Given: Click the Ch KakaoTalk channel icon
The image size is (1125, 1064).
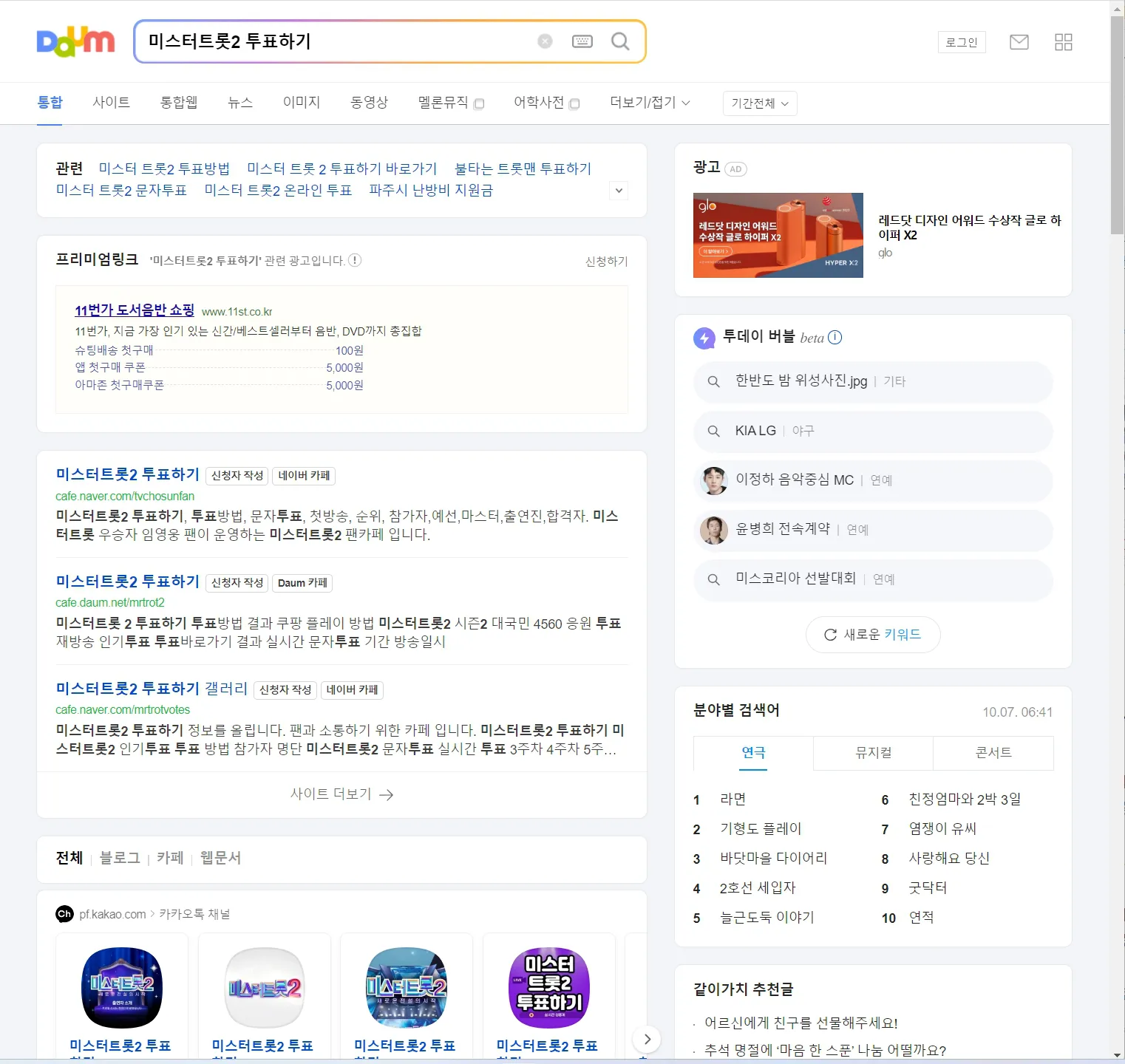Looking at the screenshot, I should (x=64, y=914).
